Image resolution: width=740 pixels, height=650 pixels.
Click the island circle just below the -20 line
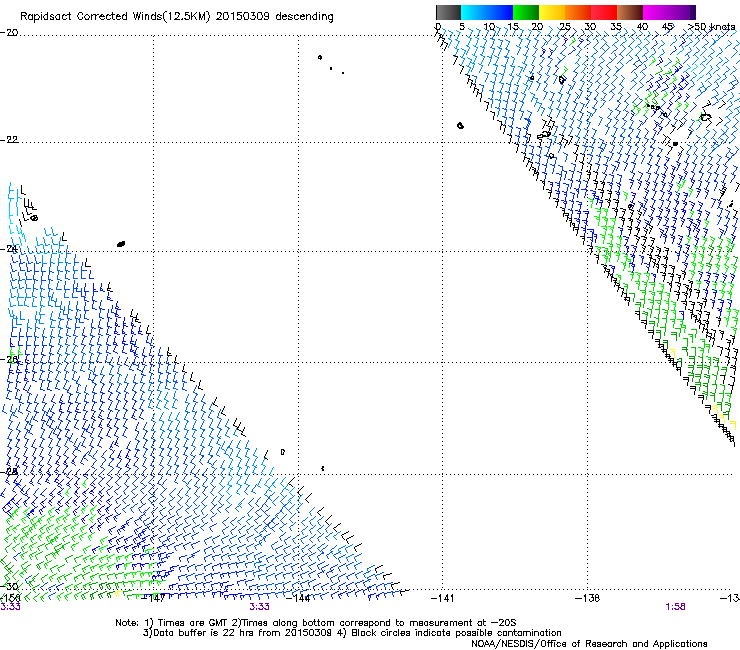[x=320, y=58]
